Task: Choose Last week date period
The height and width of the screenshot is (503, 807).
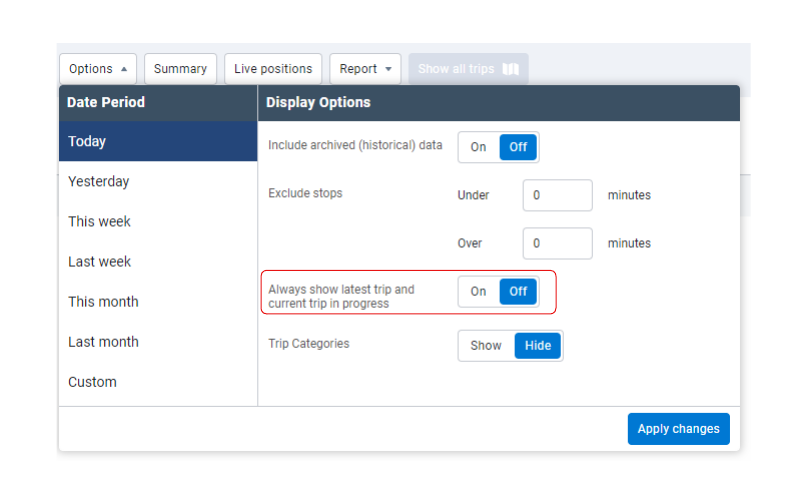Action: tap(158, 261)
